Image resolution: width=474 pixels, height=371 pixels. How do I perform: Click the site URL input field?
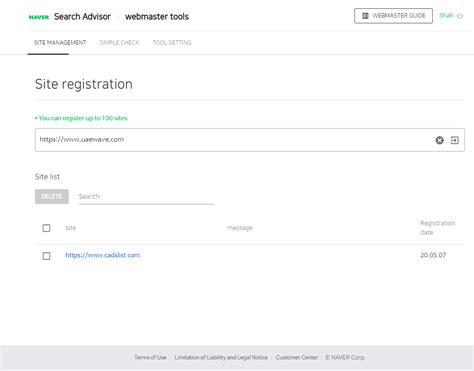coord(233,140)
